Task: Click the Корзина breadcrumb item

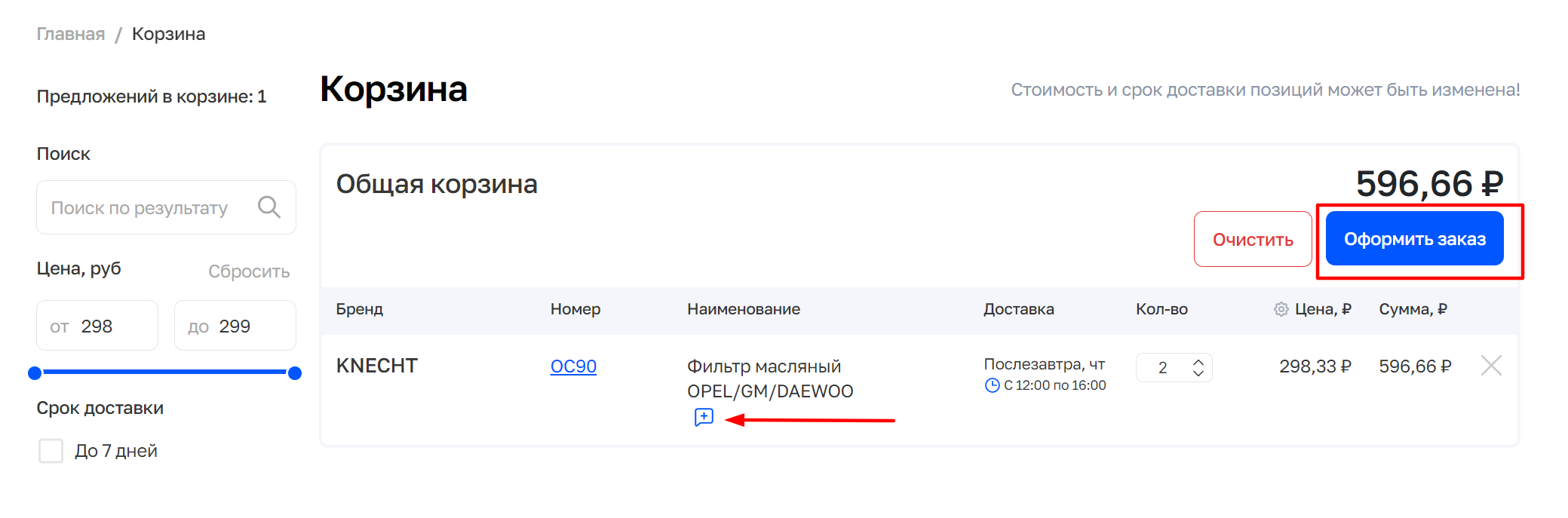Action: click(168, 34)
